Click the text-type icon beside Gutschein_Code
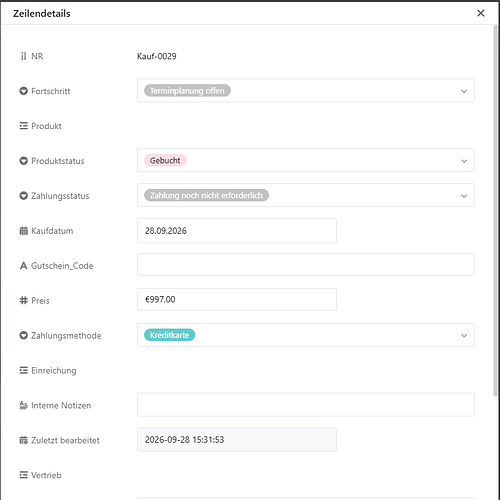Screen dimensions: 500x500 coord(23,266)
